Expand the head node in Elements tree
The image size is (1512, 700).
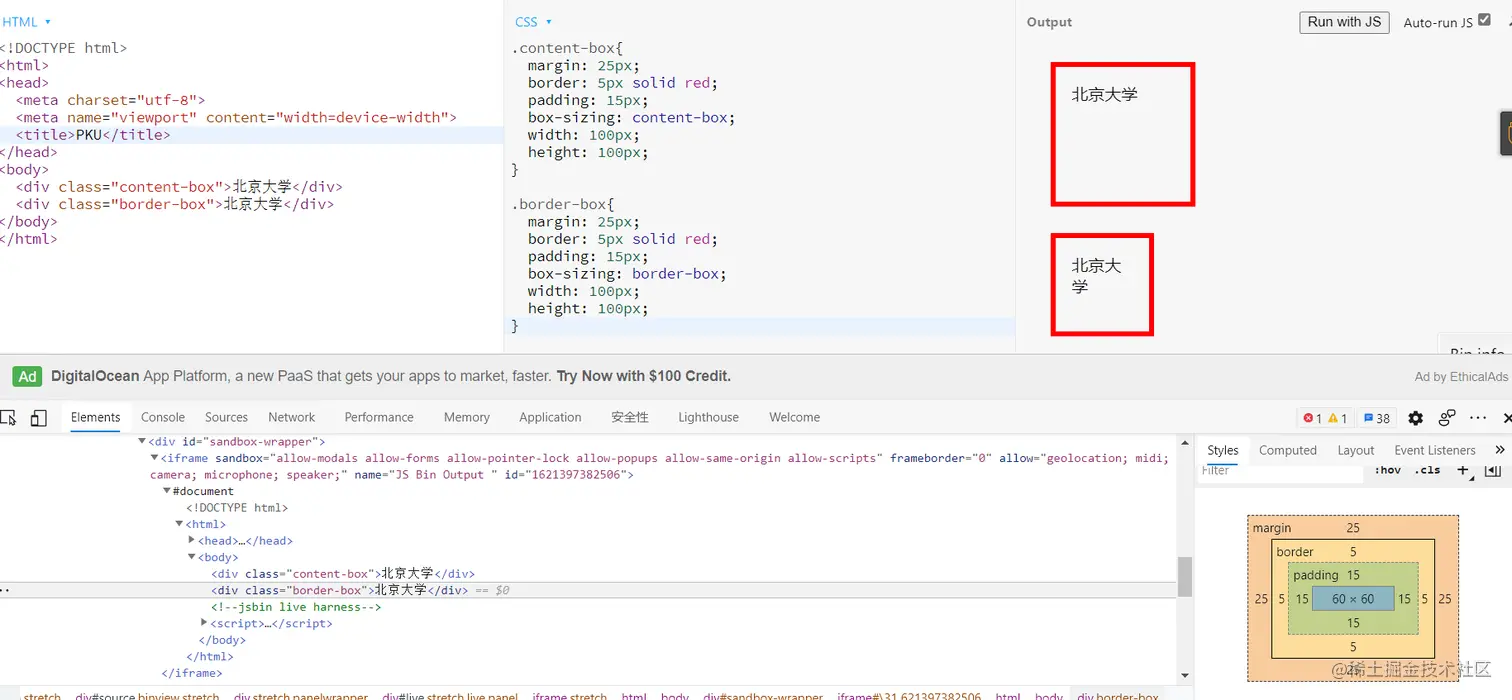click(192, 540)
